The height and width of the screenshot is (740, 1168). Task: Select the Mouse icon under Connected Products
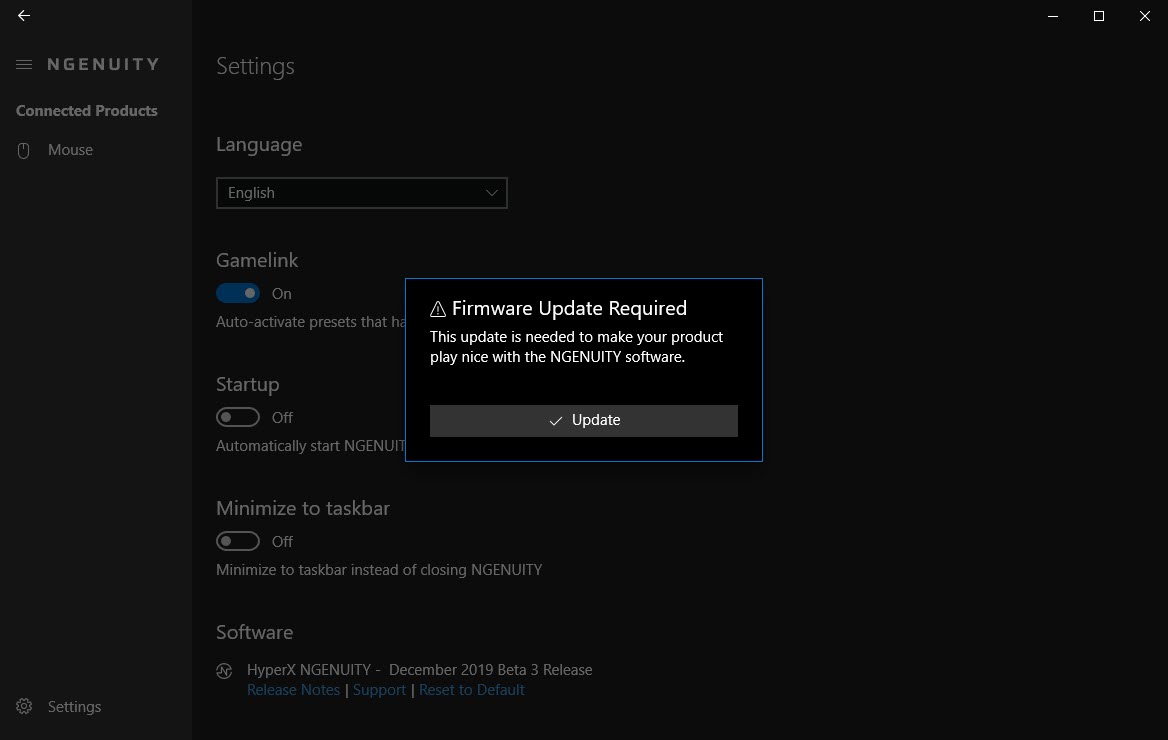24,151
